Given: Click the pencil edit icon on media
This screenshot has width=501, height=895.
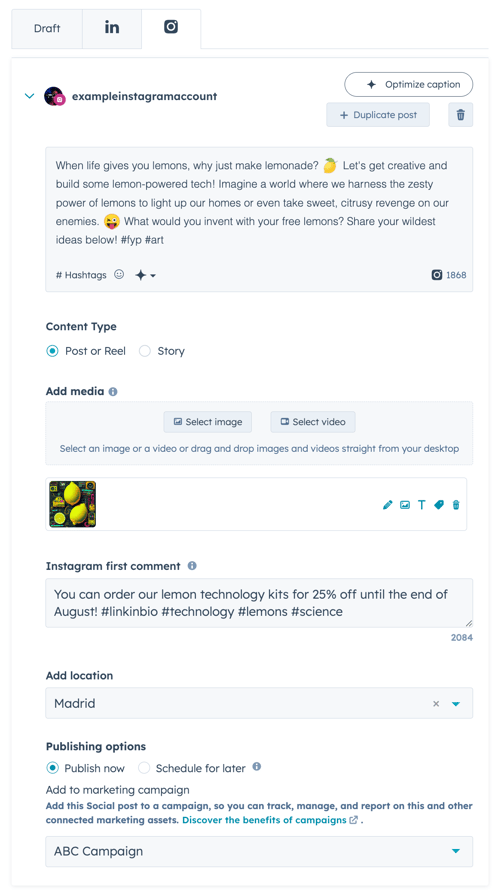Looking at the screenshot, I should pyautogui.click(x=387, y=505).
